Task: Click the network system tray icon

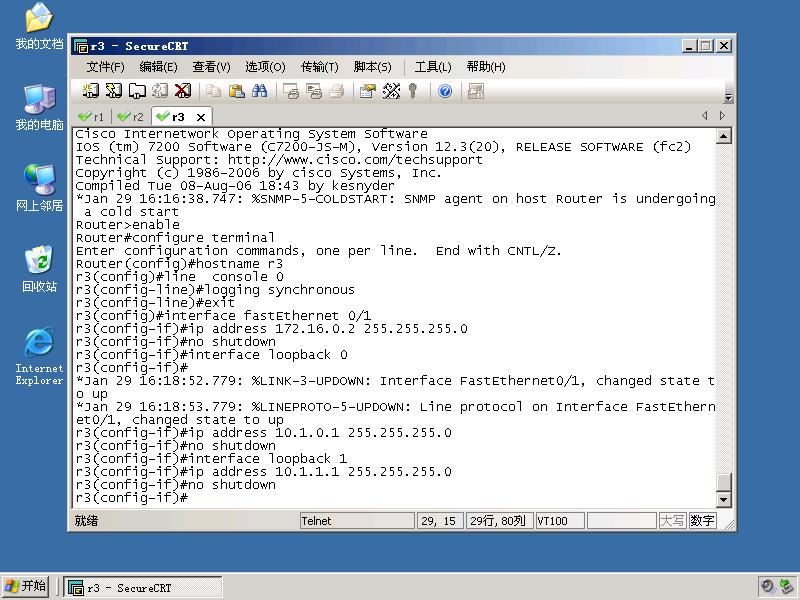Action: (x=787, y=586)
